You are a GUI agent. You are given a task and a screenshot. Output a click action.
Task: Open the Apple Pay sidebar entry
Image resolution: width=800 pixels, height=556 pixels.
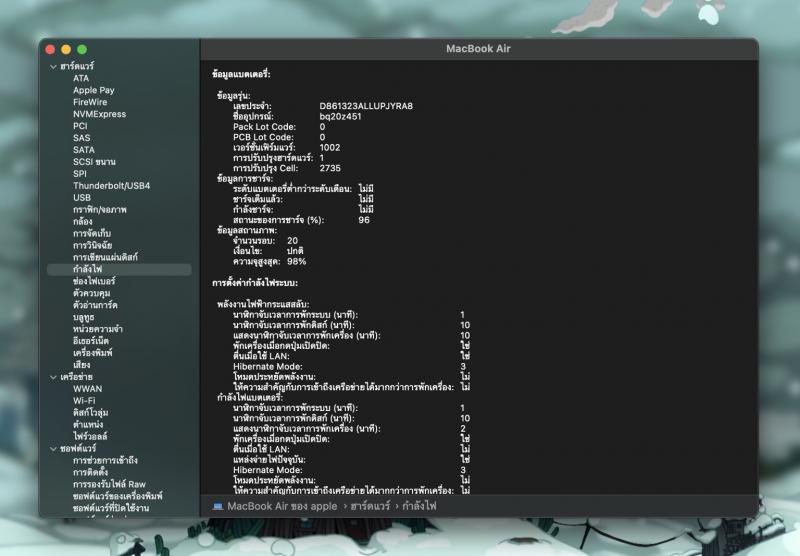point(93,90)
